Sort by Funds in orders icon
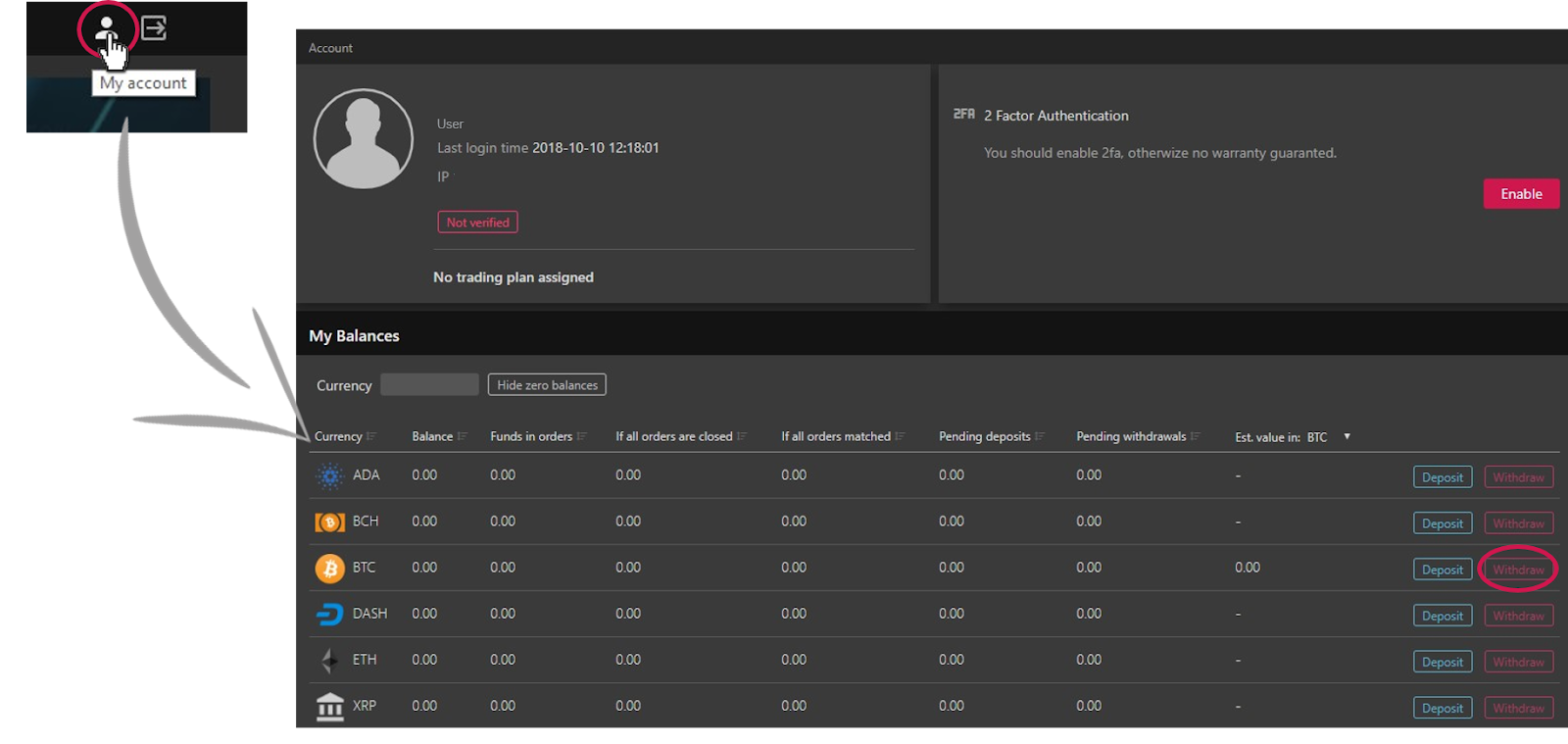Image resolution: width=1568 pixels, height=744 pixels. click(582, 436)
